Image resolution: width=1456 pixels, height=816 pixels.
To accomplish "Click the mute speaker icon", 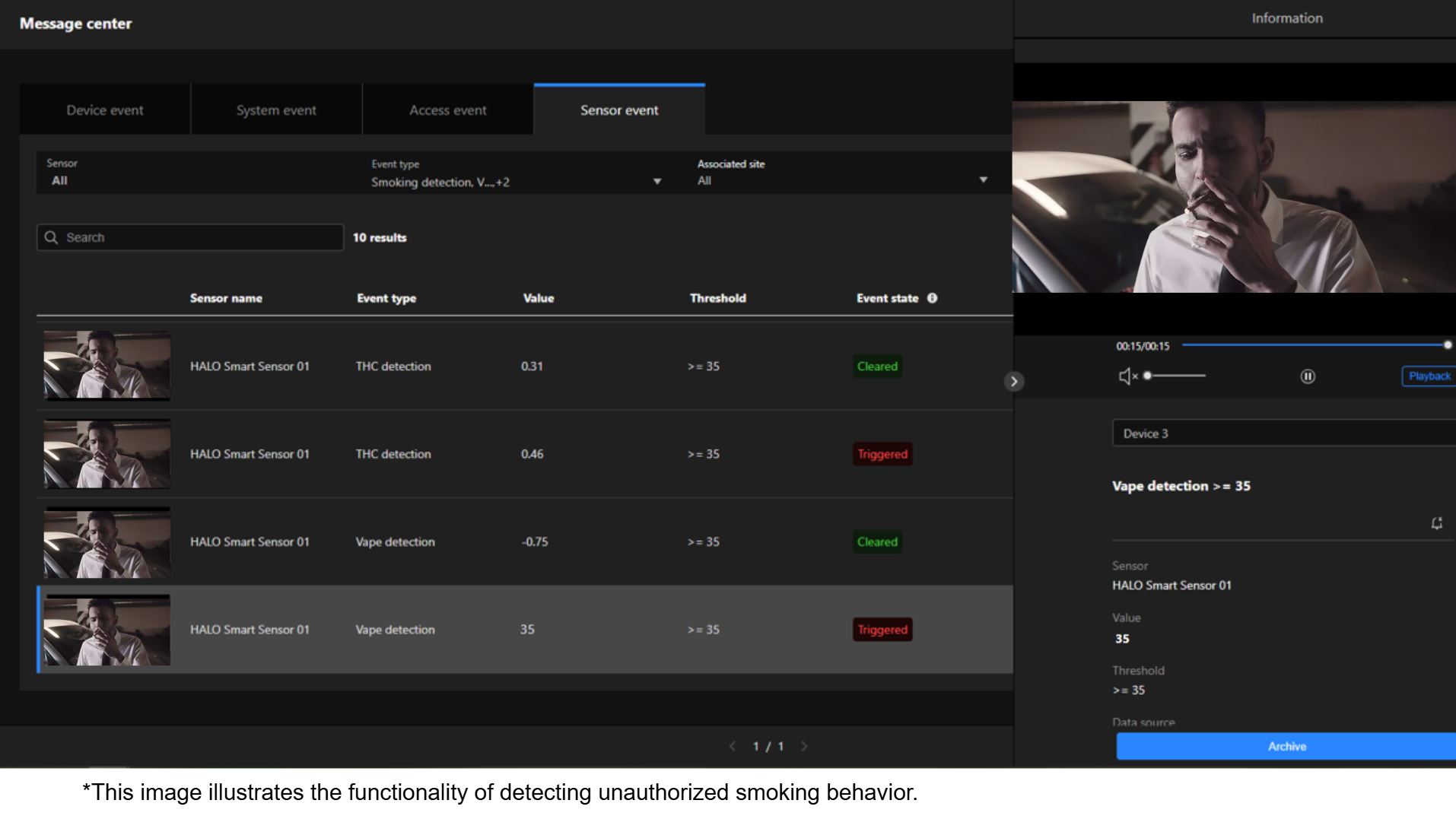I will click(x=1127, y=376).
